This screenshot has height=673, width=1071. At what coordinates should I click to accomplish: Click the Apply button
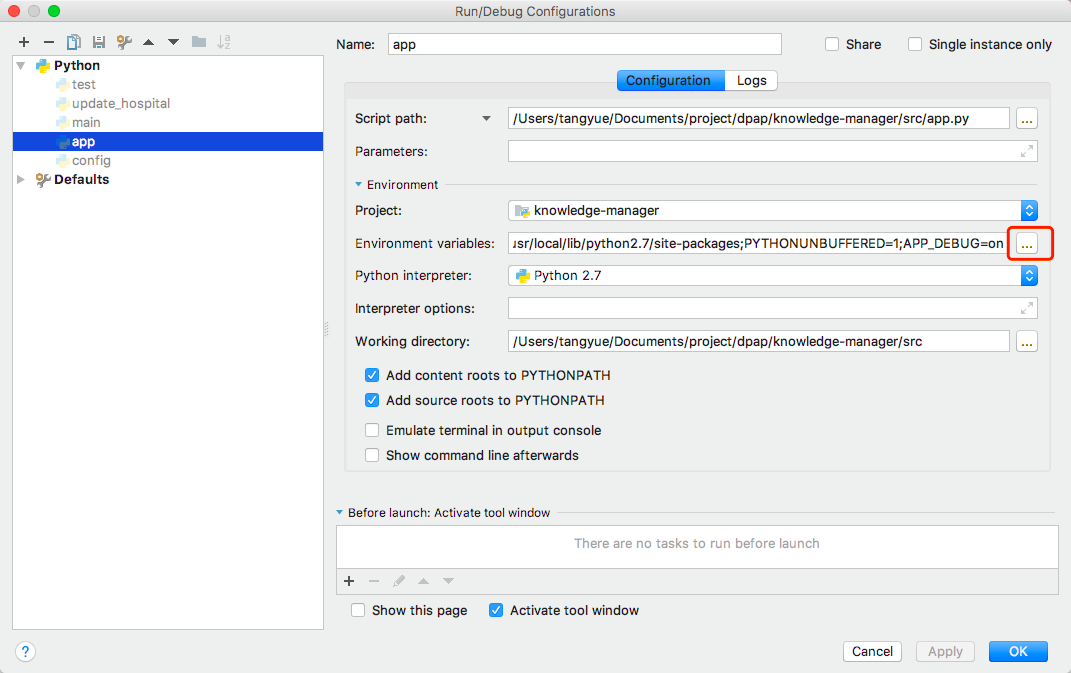(945, 651)
